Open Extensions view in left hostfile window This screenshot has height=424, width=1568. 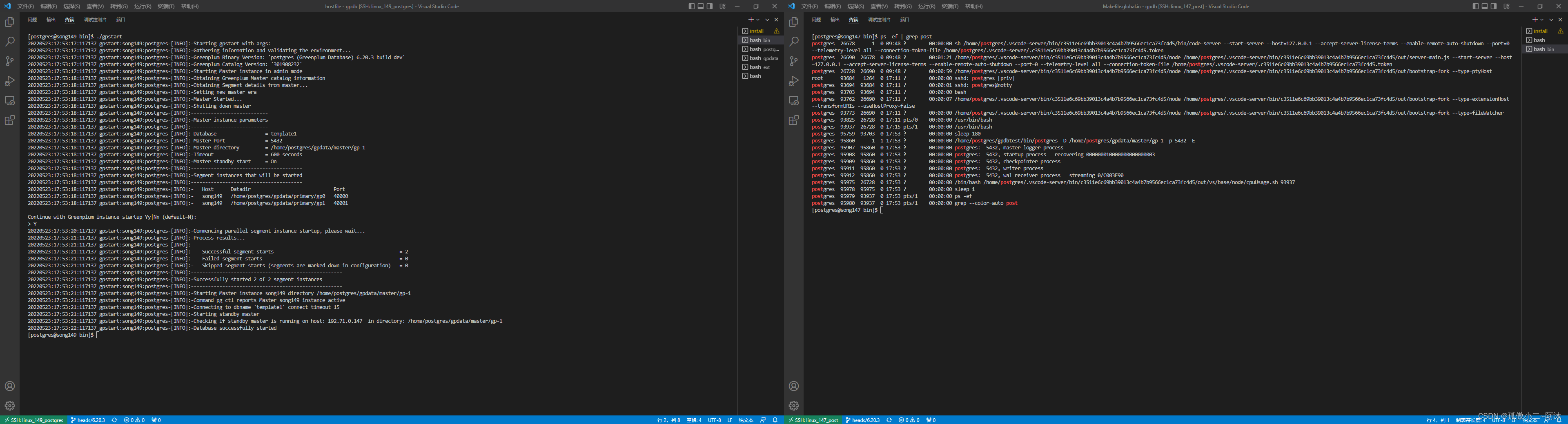[x=10, y=120]
